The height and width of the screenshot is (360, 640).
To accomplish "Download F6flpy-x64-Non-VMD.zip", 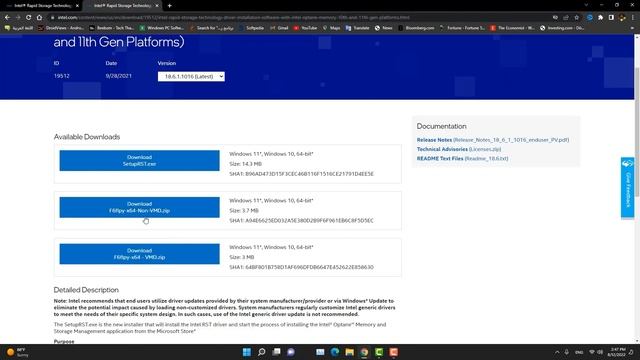I will (139, 207).
